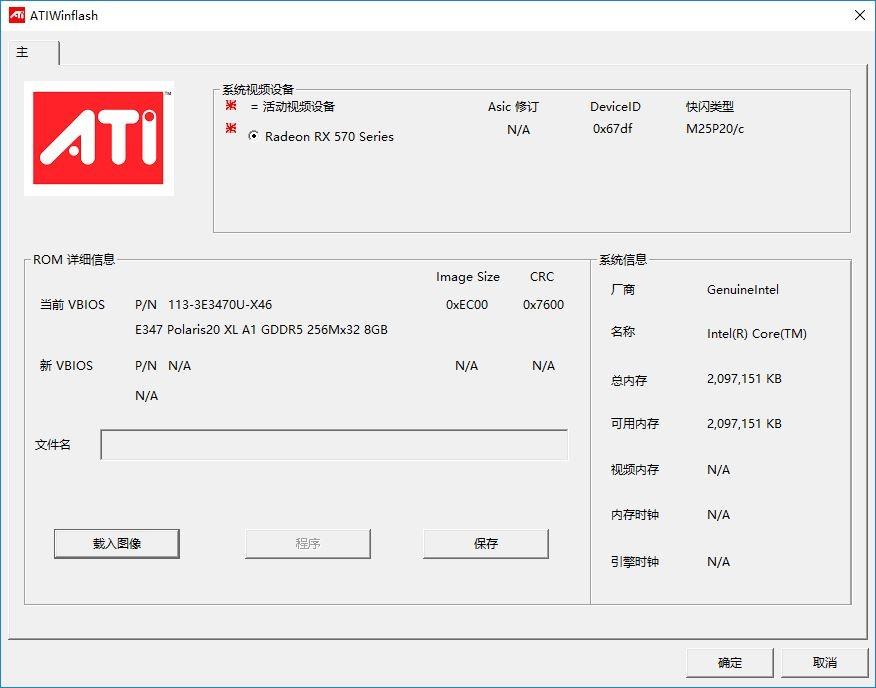Screen dimensions: 876x688
Task: Click the large ATI logo image
Action: pyautogui.click(x=99, y=139)
